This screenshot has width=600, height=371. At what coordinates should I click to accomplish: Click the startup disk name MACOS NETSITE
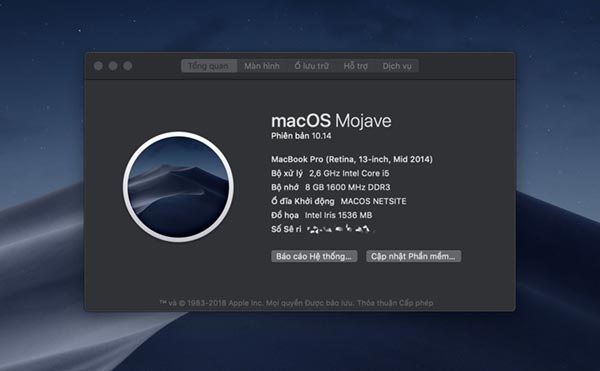[373, 201]
